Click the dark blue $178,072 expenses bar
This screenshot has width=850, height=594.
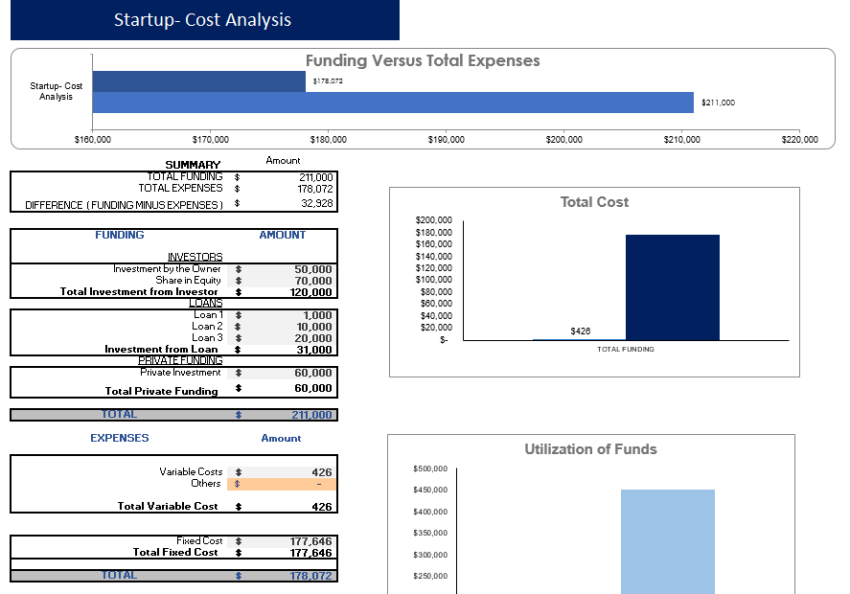[x=199, y=81]
